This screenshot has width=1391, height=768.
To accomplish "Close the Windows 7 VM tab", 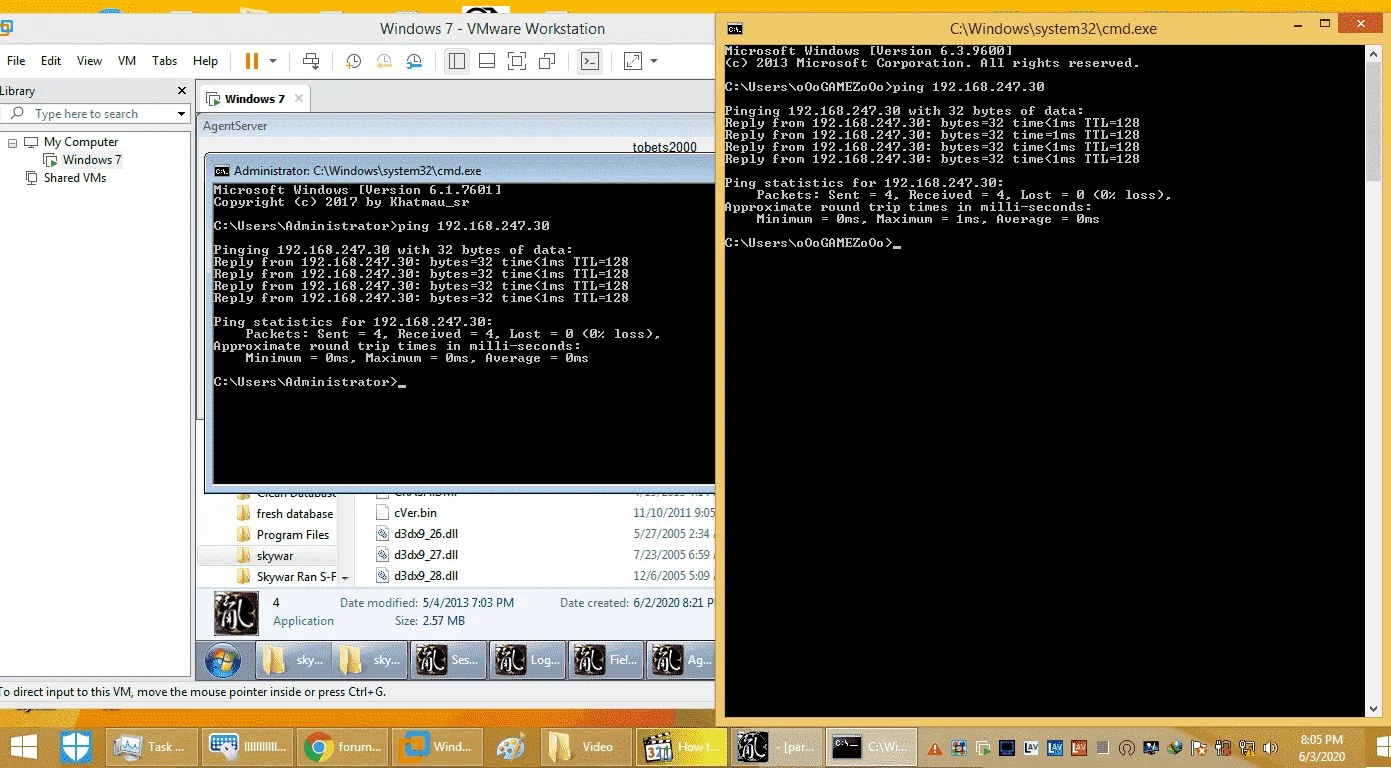I will (299, 99).
